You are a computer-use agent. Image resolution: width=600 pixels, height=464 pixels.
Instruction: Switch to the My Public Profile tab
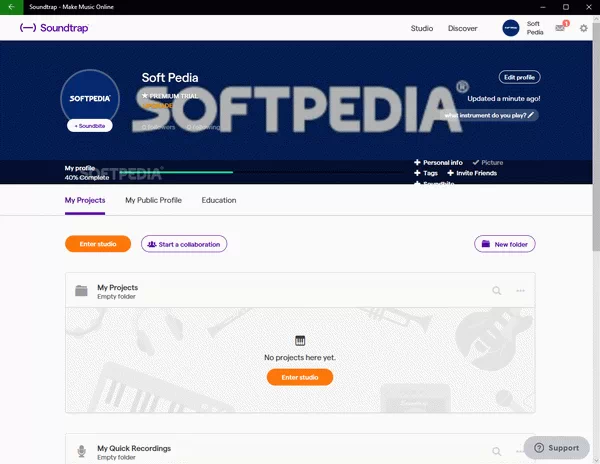pos(153,200)
